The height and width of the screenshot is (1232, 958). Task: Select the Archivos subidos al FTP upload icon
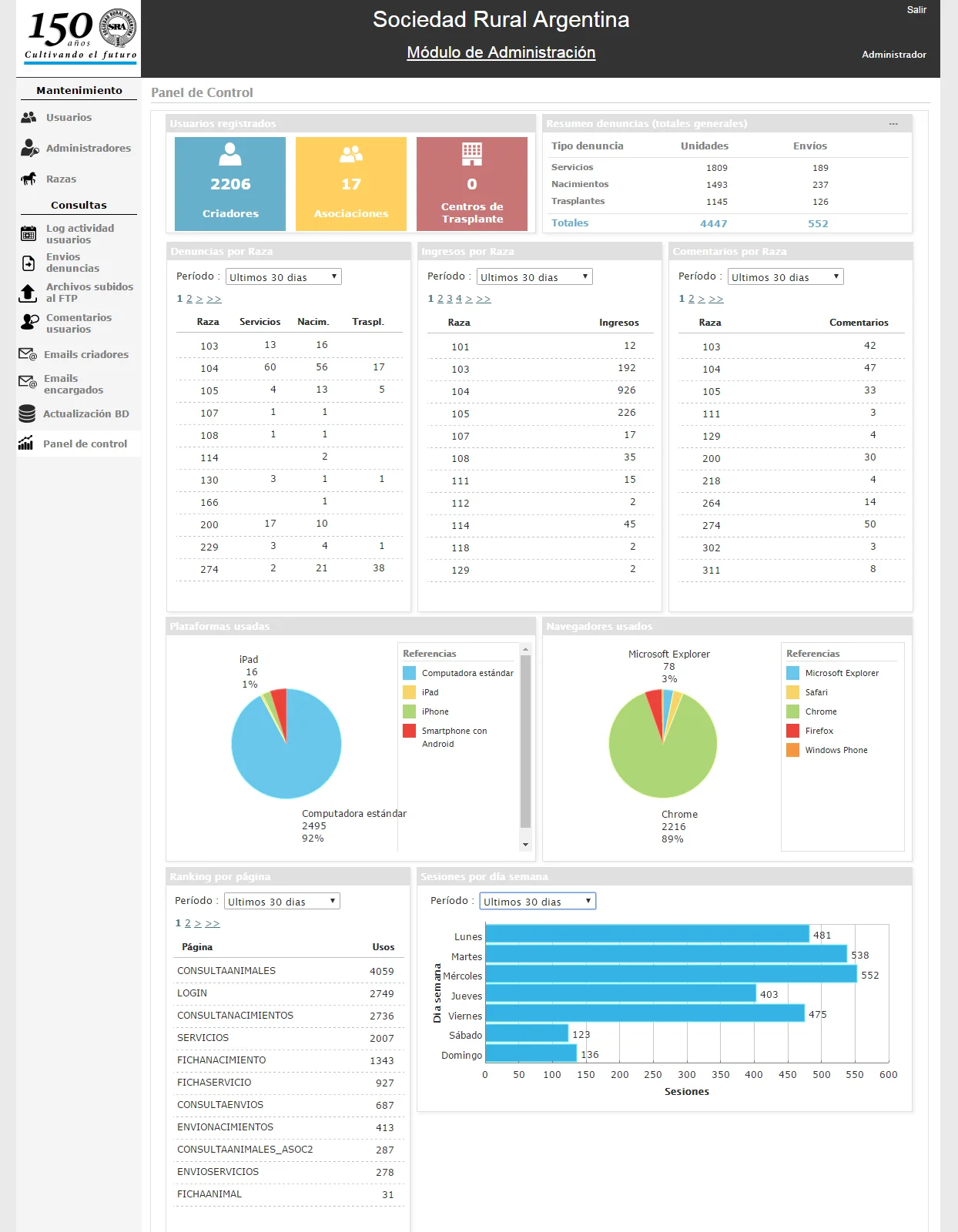[28, 293]
